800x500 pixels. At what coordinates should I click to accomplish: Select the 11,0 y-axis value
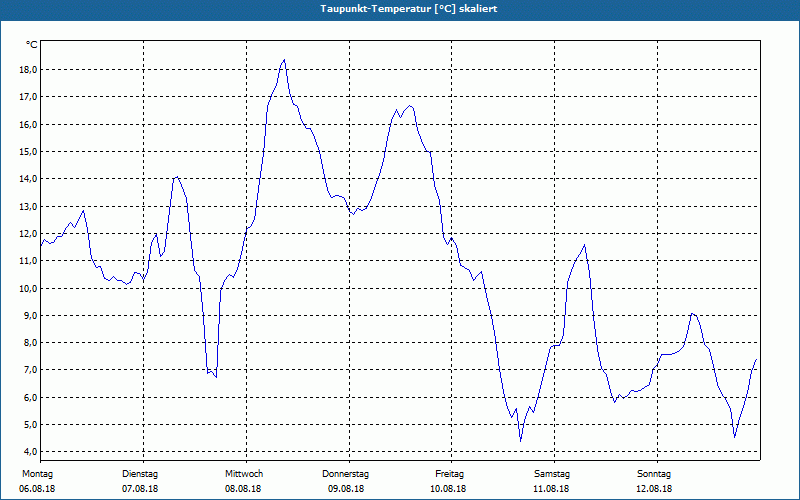click(x=28, y=261)
